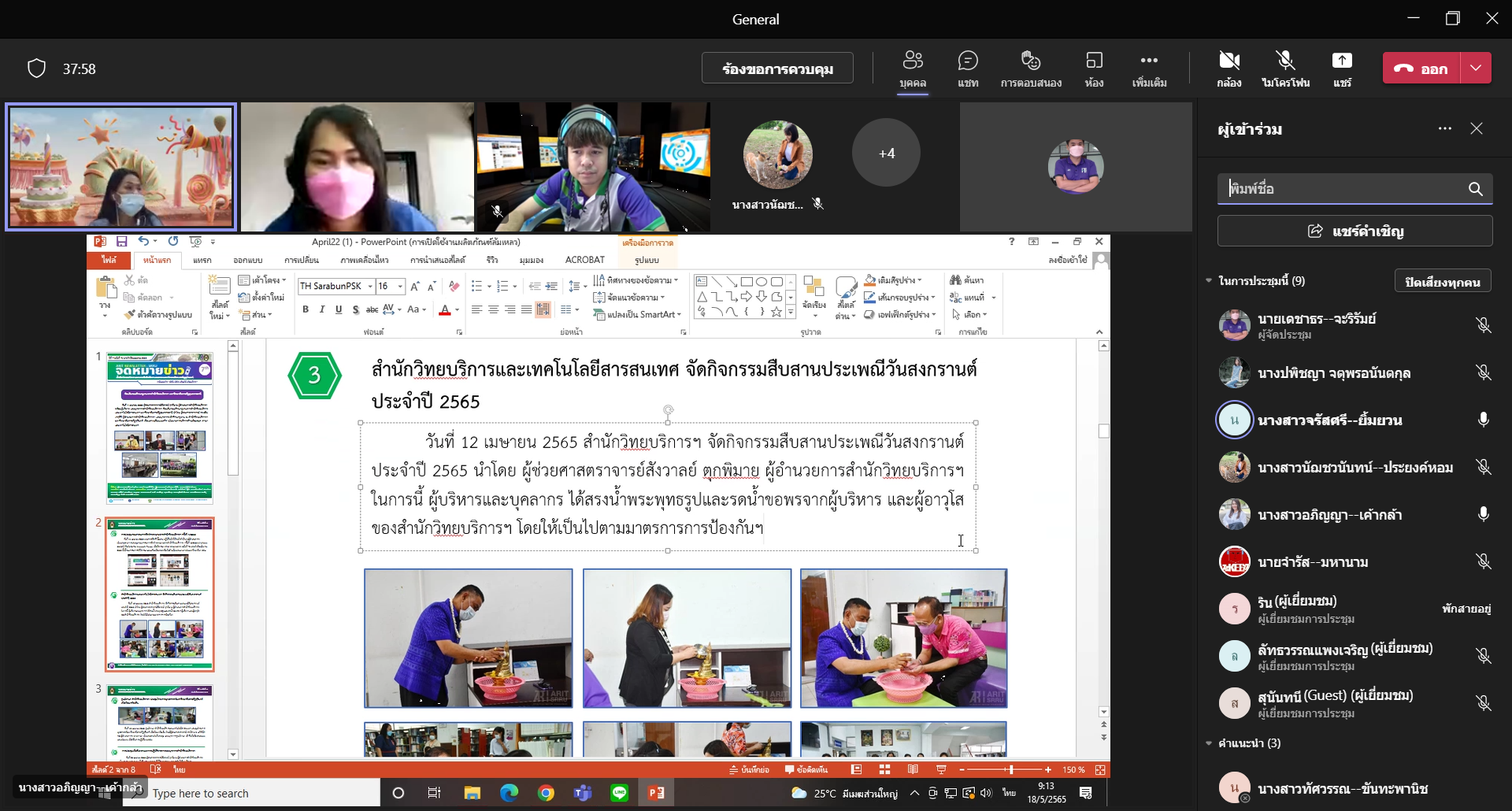Collapse the in-meeting (ในการประชุมนี้) section
This screenshot has width=1512, height=811.
(x=1210, y=280)
